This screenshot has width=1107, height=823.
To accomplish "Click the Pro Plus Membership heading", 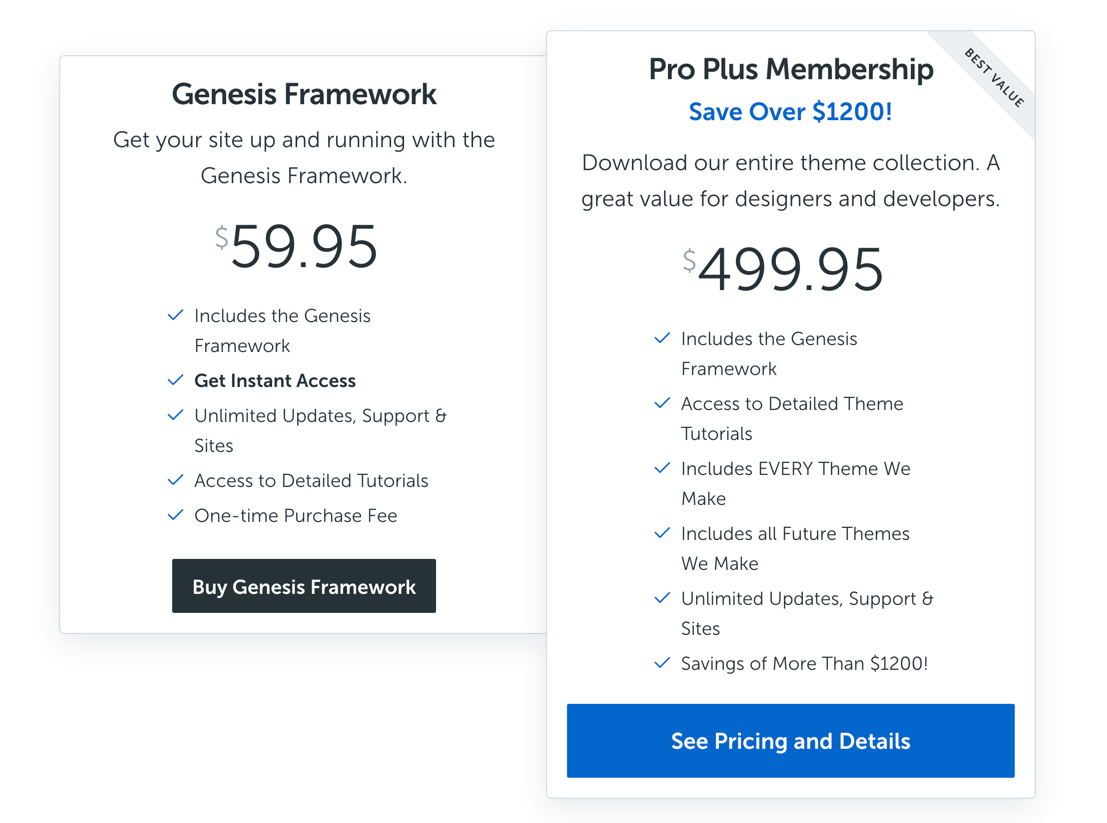I will (x=791, y=69).
